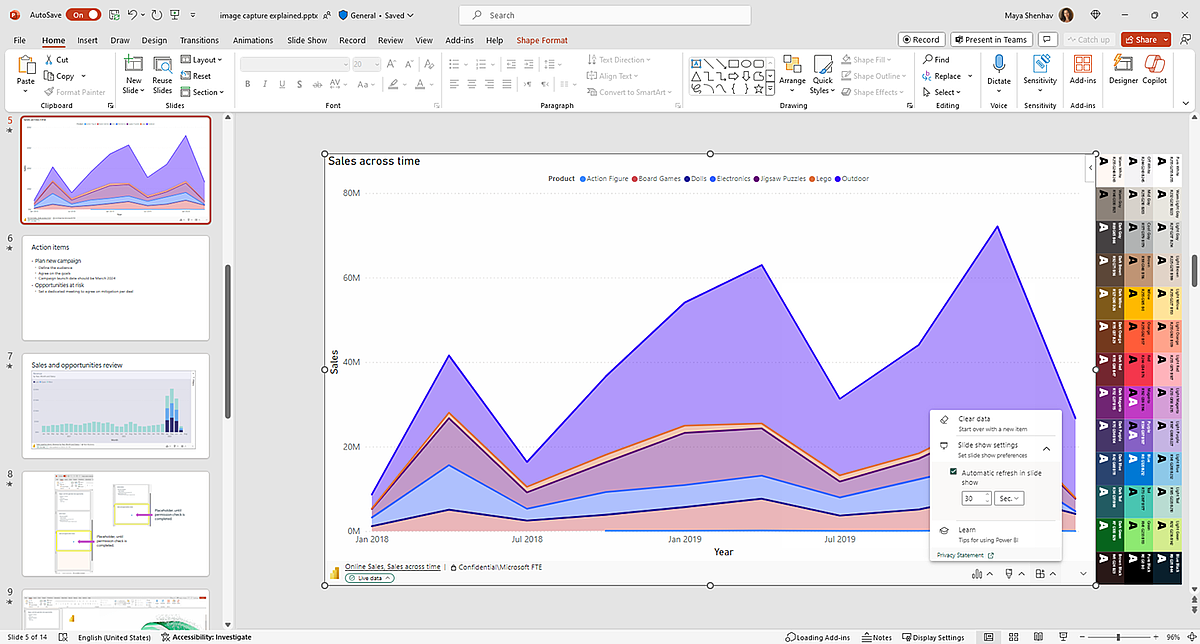1200x644 pixels.
Task: Start a Record session
Action: click(921, 39)
